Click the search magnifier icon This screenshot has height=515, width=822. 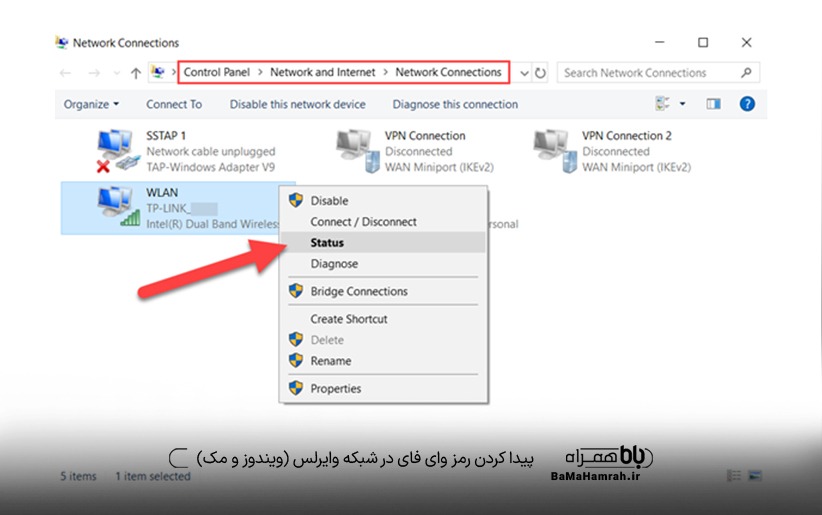747,73
